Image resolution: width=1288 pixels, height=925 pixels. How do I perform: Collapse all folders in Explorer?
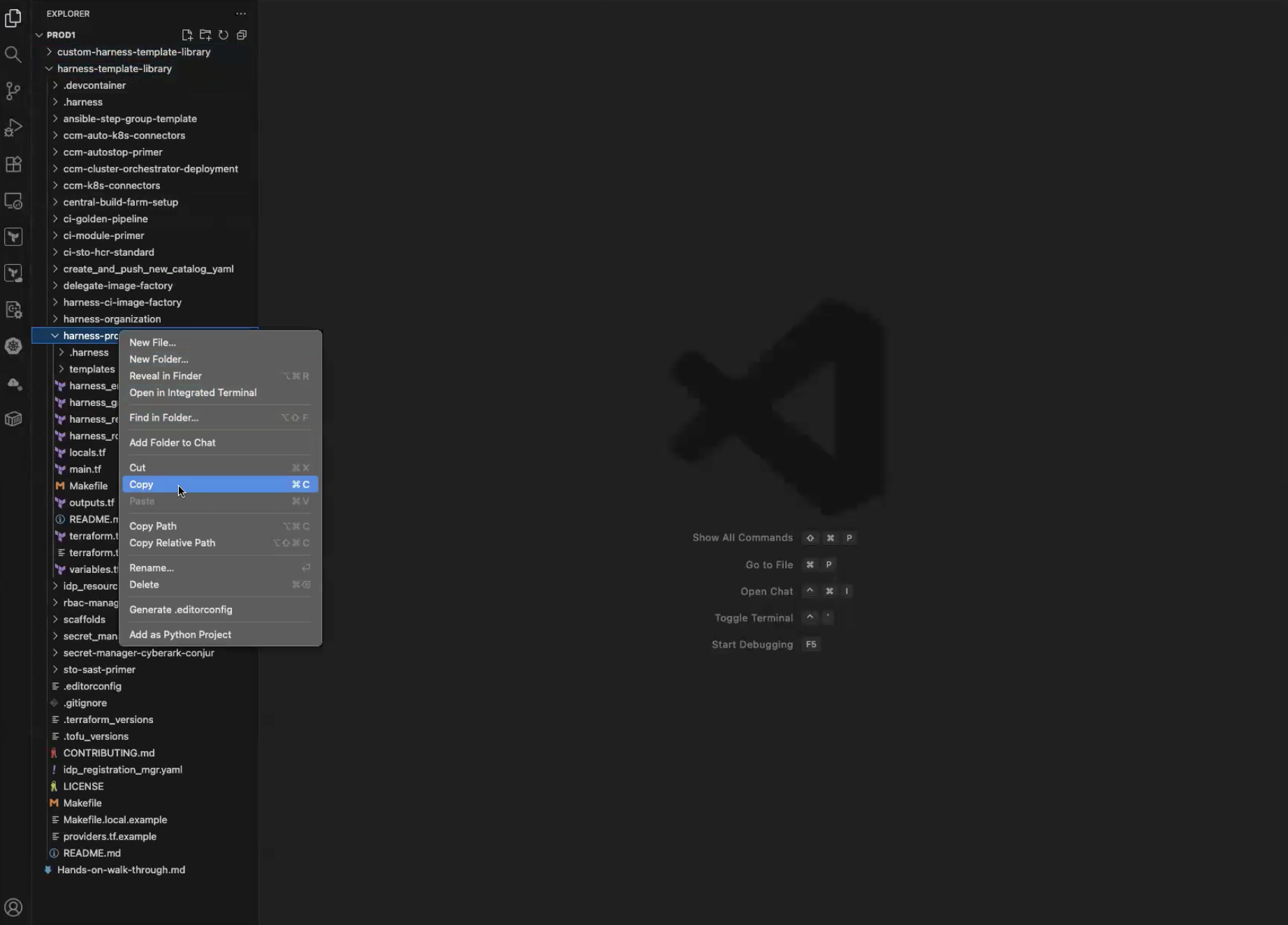click(x=242, y=35)
